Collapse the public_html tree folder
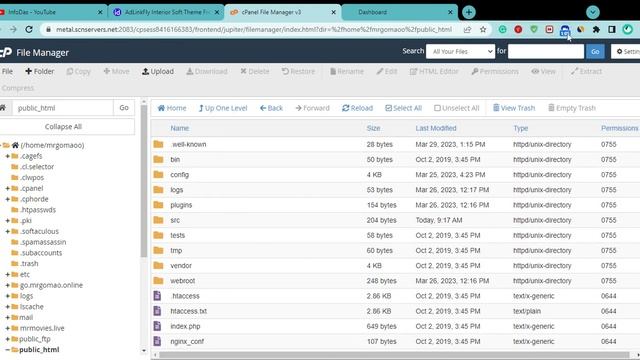Viewport: 640px width, 360px height. click(7, 350)
